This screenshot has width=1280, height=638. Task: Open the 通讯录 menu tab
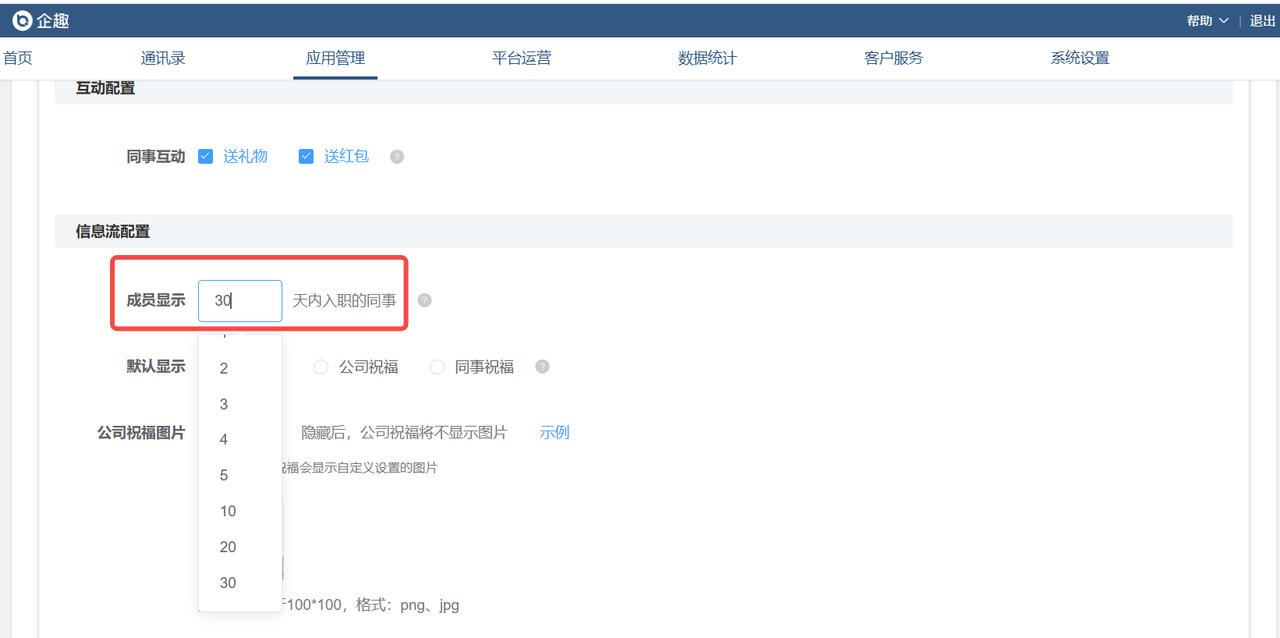tap(163, 58)
